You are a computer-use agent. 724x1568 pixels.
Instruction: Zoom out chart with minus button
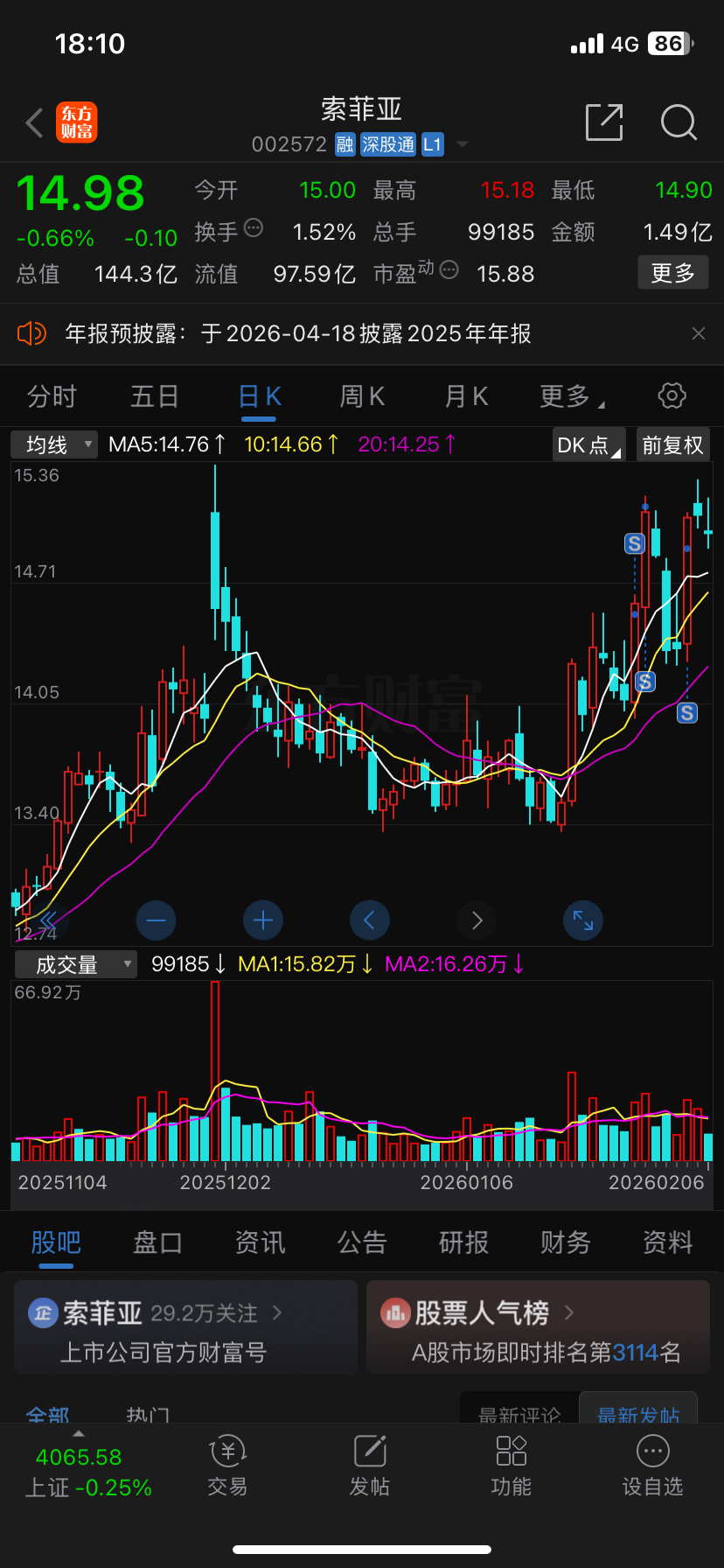pyautogui.click(x=157, y=920)
